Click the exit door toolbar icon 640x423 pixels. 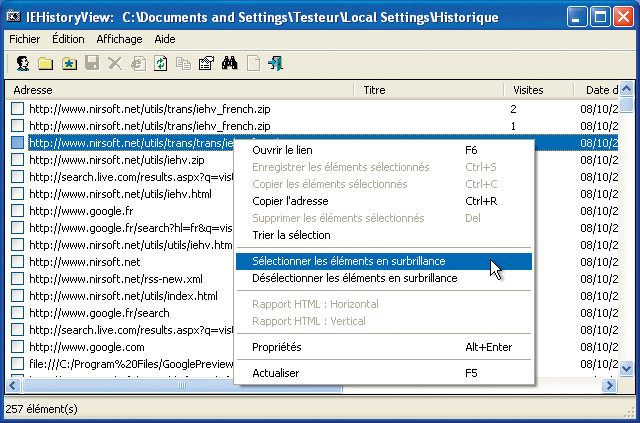point(275,64)
